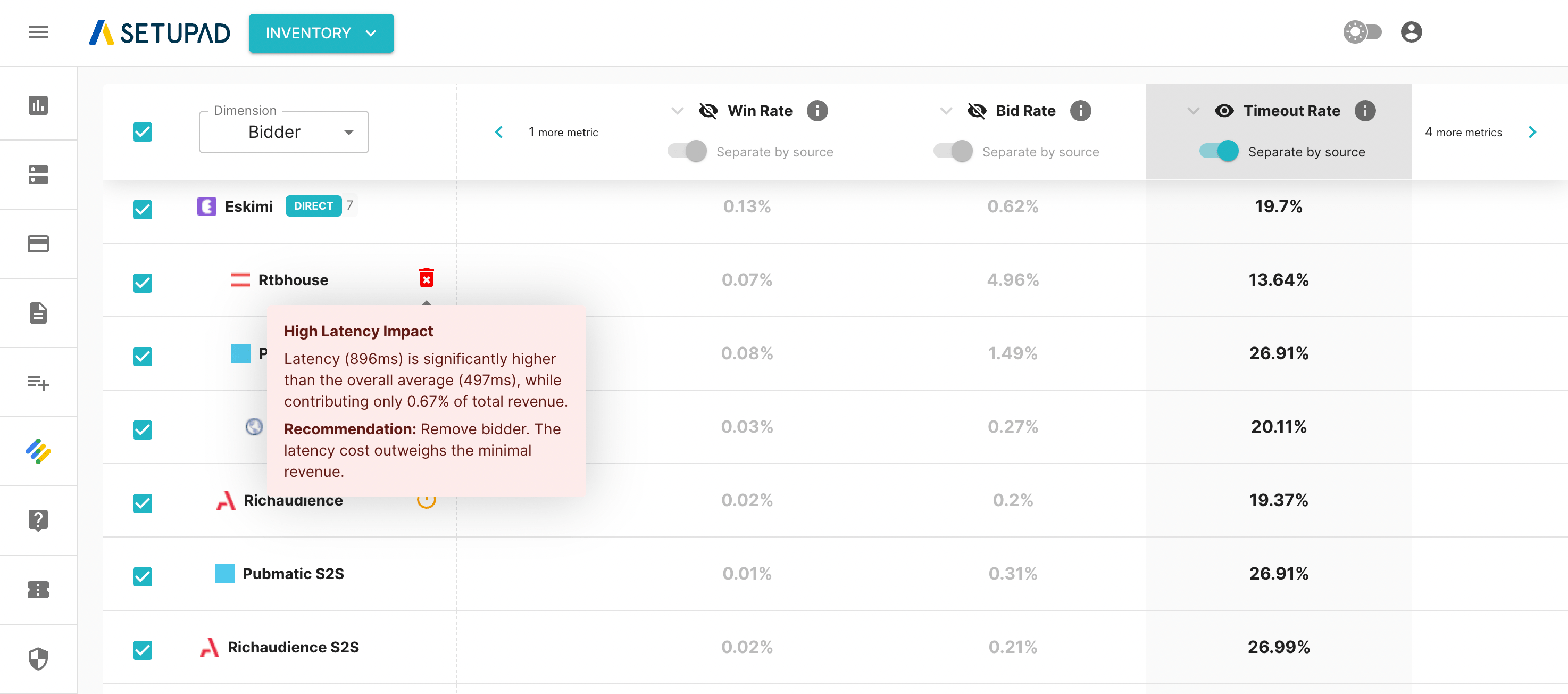Enable Separate by source for Win Rate
This screenshot has height=694, width=1568.
[687, 151]
